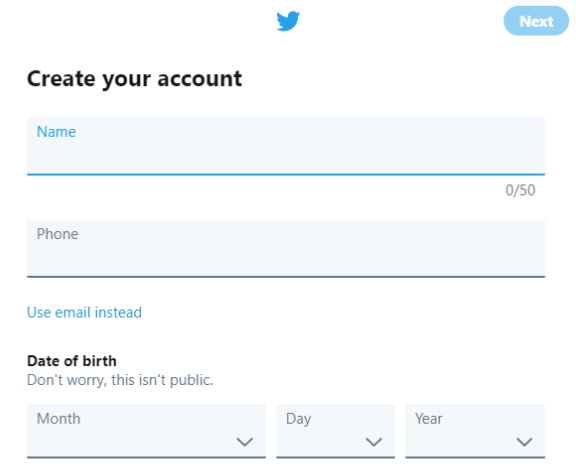Open the Year dropdown
The width and height of the screenshot is (576, 473).
click(475, 431)
